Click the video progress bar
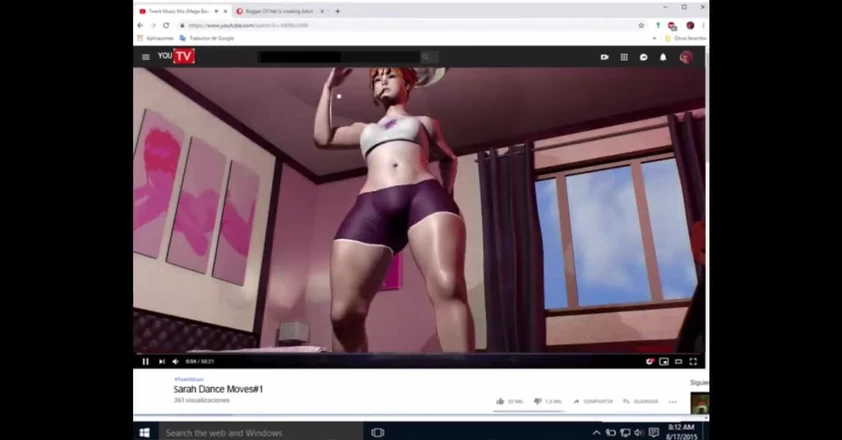Image resolution: width=842 pixels, height=440 pixels. [x=419, y=354]
